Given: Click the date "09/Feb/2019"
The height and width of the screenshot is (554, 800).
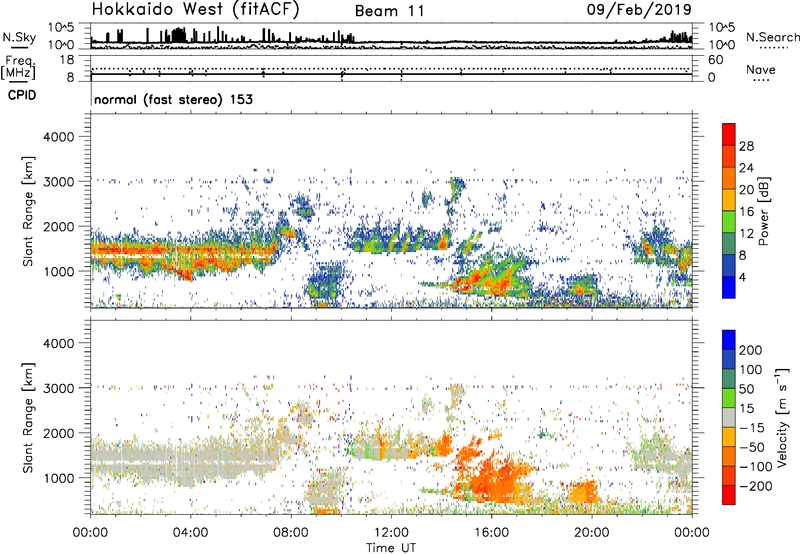Looking at the screenshot, I should pyautogui.click(x=639, y=9).
